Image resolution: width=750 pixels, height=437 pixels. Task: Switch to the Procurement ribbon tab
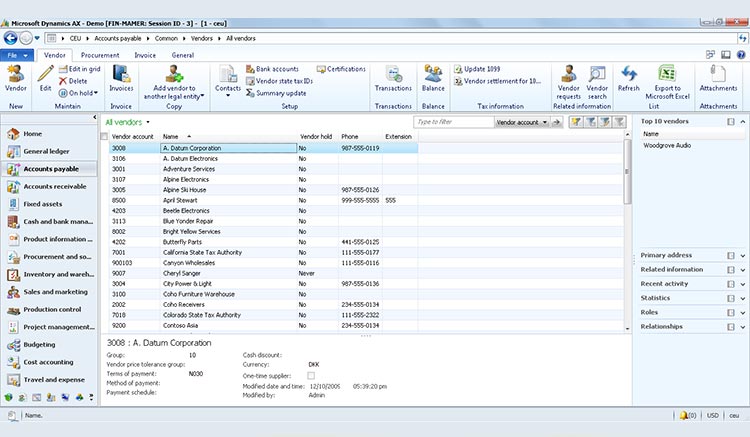(x=100, y=56)
